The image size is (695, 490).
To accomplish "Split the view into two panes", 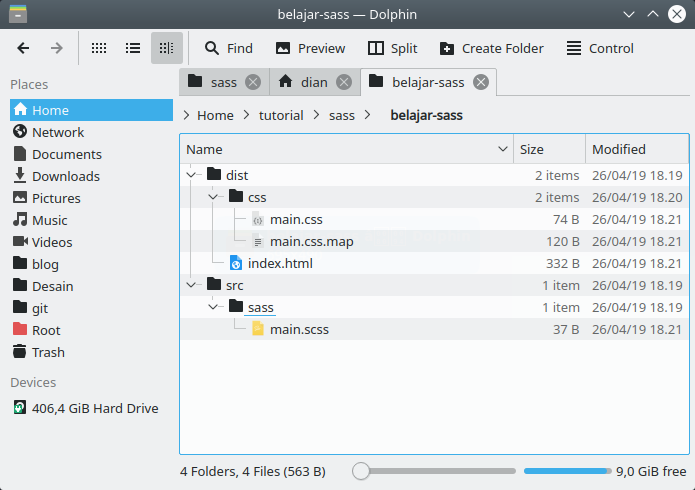I will (392, 48).
